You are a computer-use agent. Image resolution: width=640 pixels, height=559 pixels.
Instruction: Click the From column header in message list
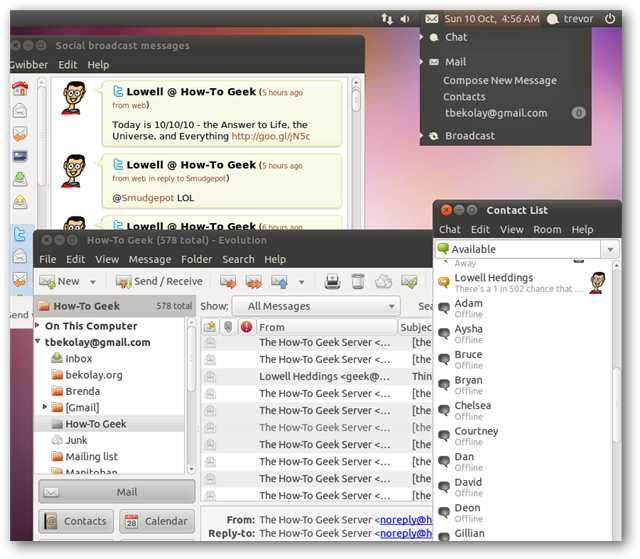[x=327, y=327]
